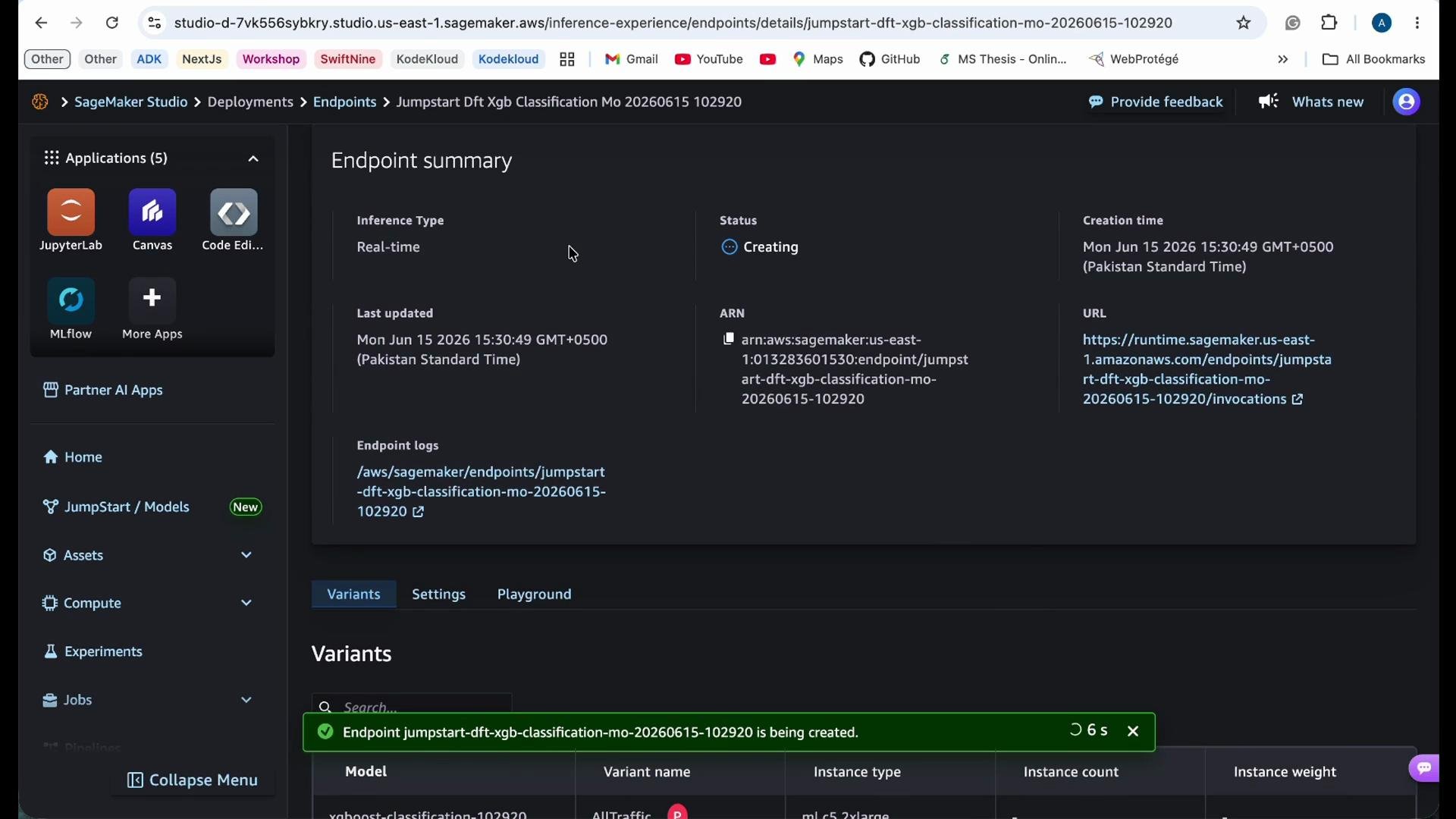Open JumpStart / Models page

[x=116, y=507]
